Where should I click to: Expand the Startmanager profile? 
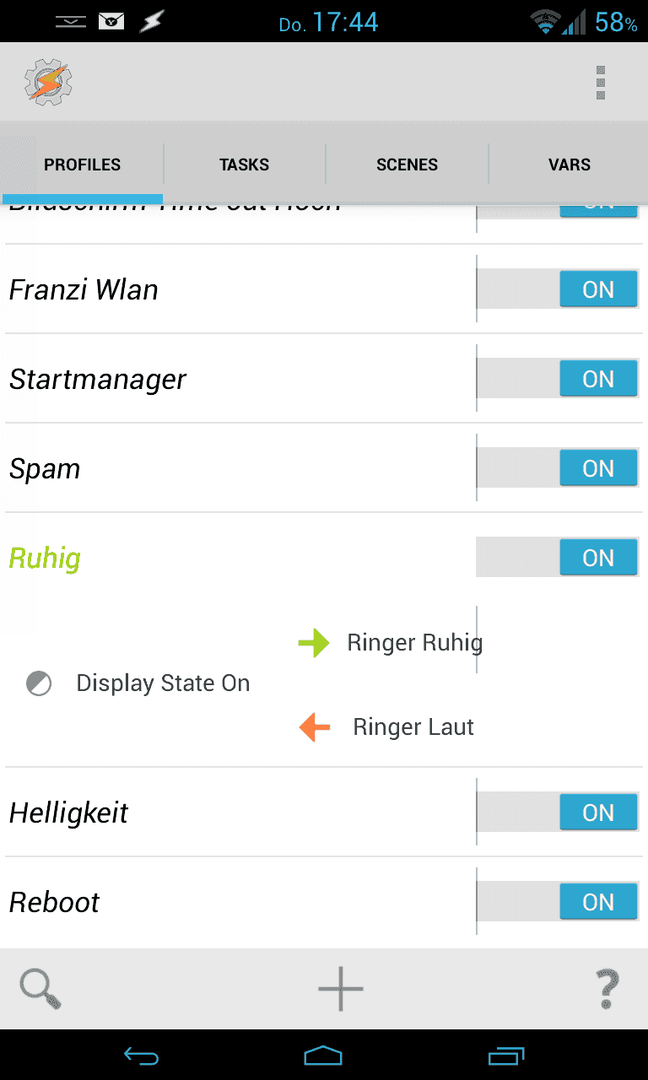pos(98,379)
